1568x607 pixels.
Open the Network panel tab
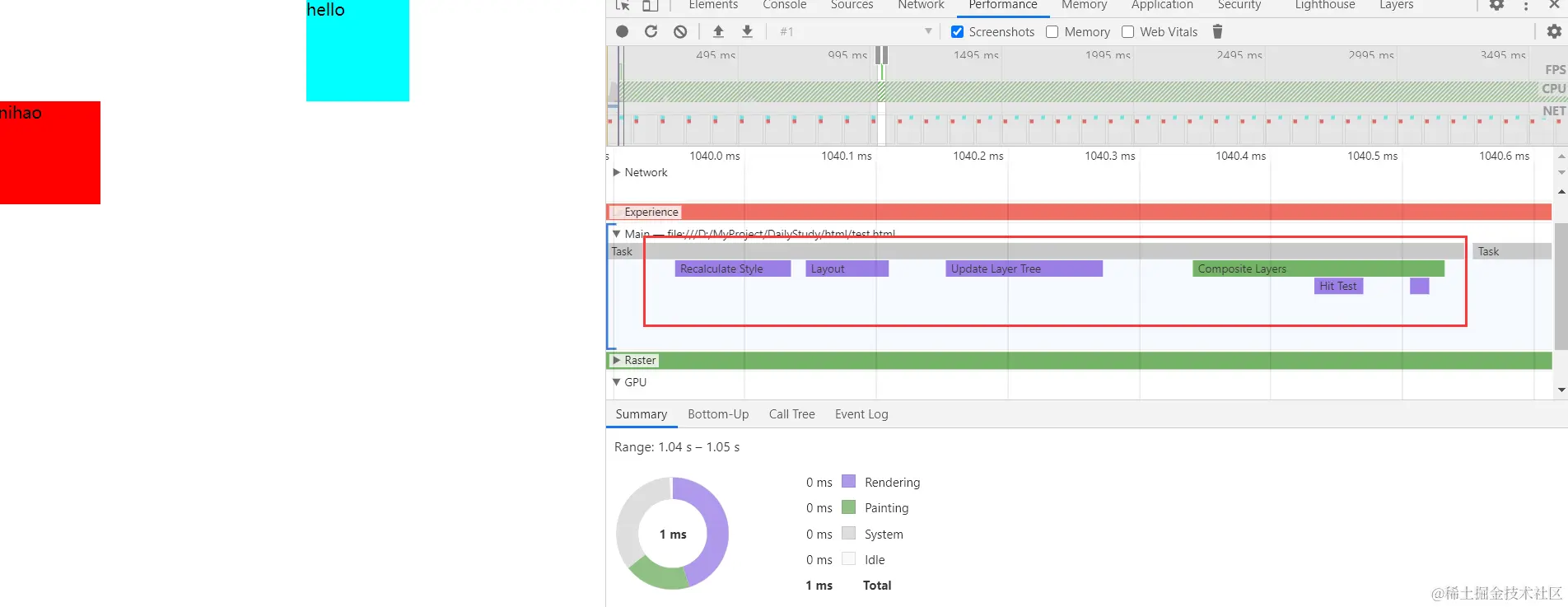921,5
